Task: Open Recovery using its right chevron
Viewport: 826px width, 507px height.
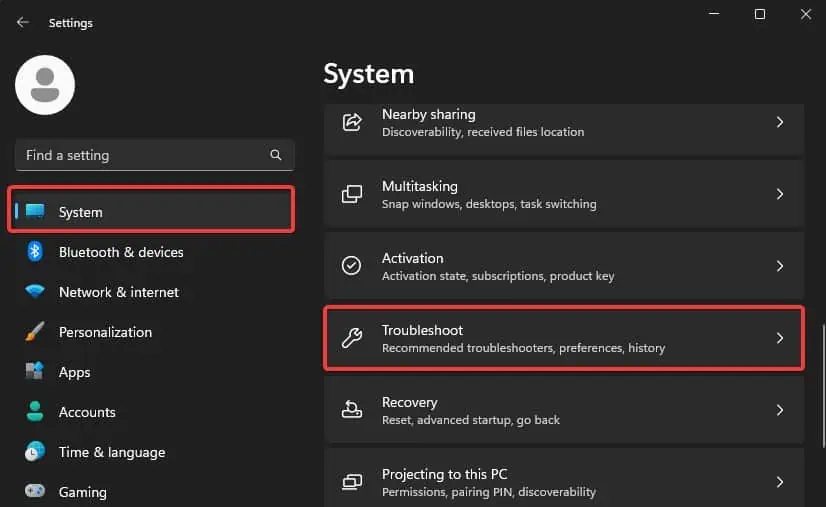Action: click(x=780, y=410)
